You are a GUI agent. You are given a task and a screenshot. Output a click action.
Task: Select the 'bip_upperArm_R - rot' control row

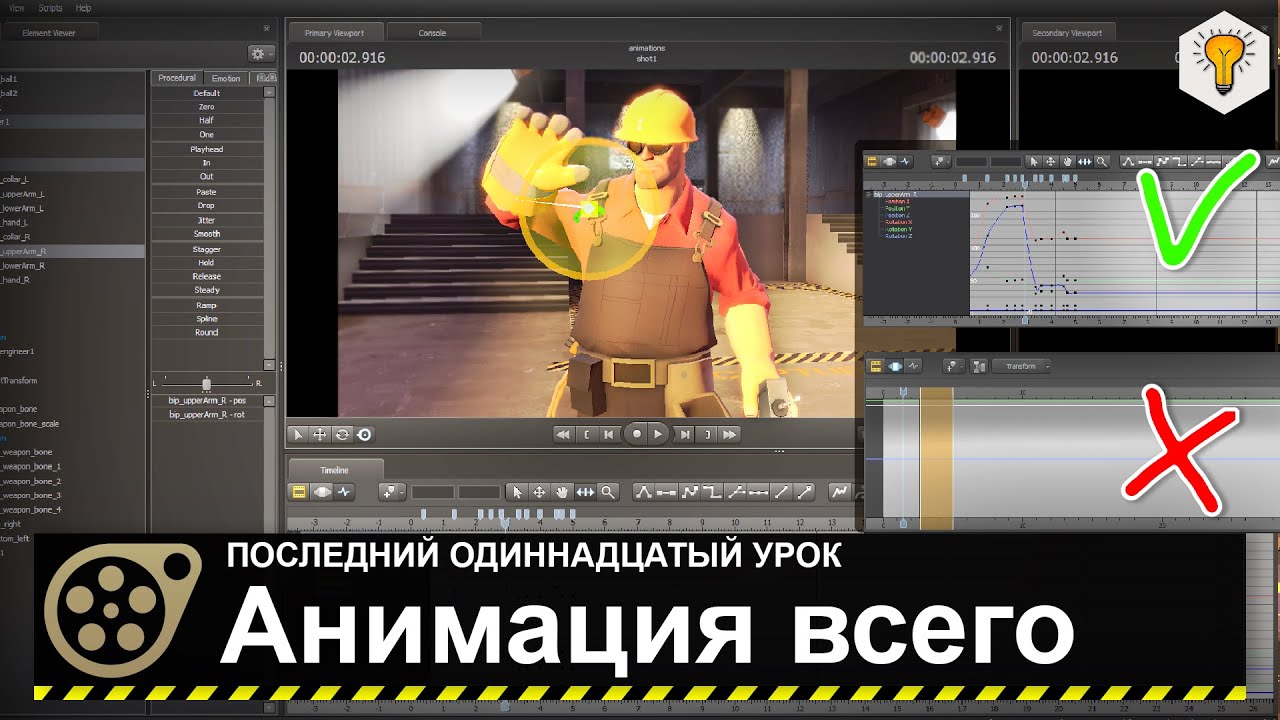tap(206, 414)
